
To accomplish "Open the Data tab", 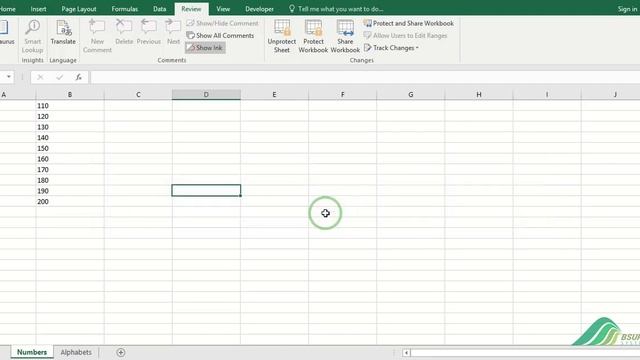I will (x=159, y=9).
